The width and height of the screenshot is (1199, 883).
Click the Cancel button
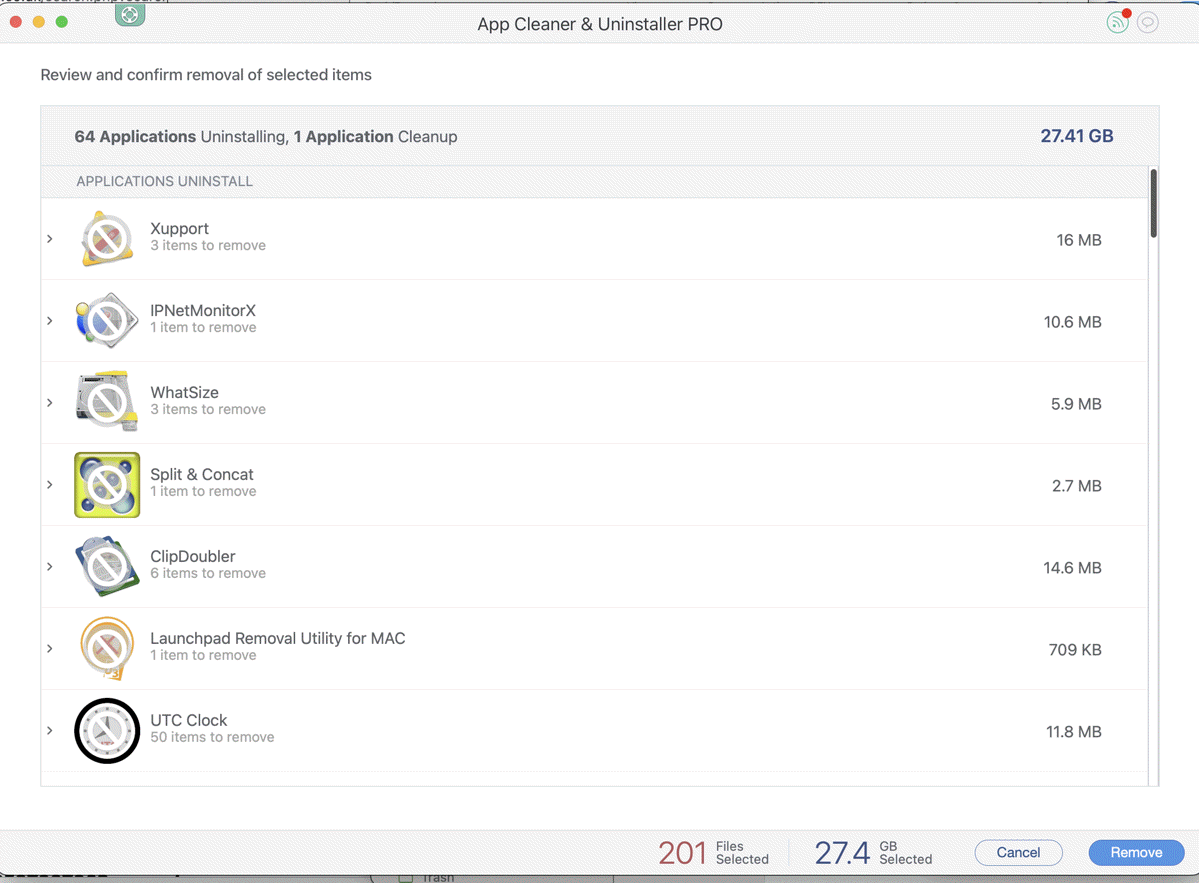click(1018, 852)
